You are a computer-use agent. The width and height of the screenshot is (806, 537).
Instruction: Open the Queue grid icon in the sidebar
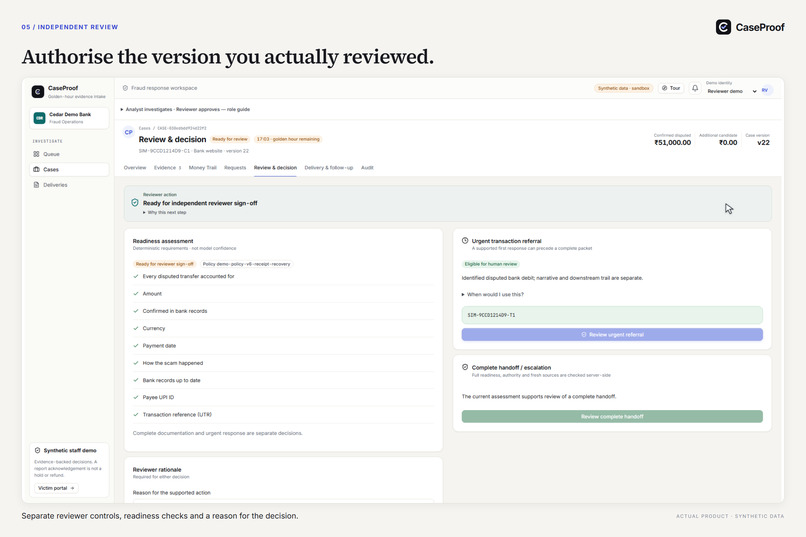(x=36, y=154)
